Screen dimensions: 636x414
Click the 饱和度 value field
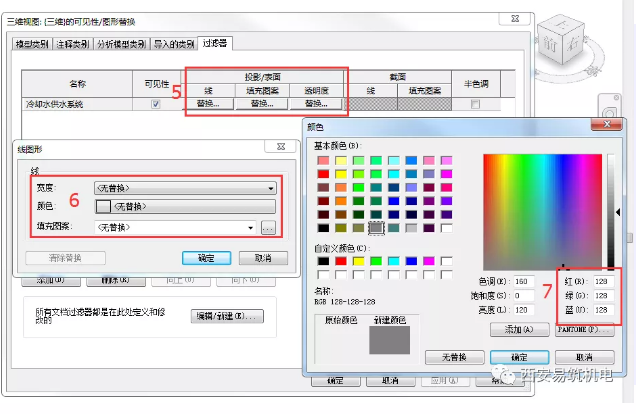tap(523, 296)
